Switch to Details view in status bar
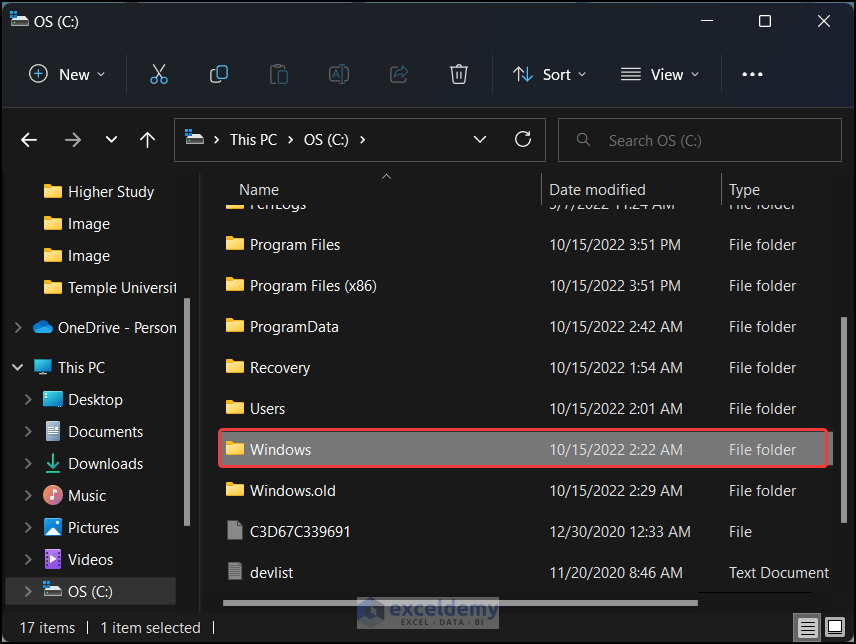This screenshot has width=856, height=644. (x=807, y=628)
